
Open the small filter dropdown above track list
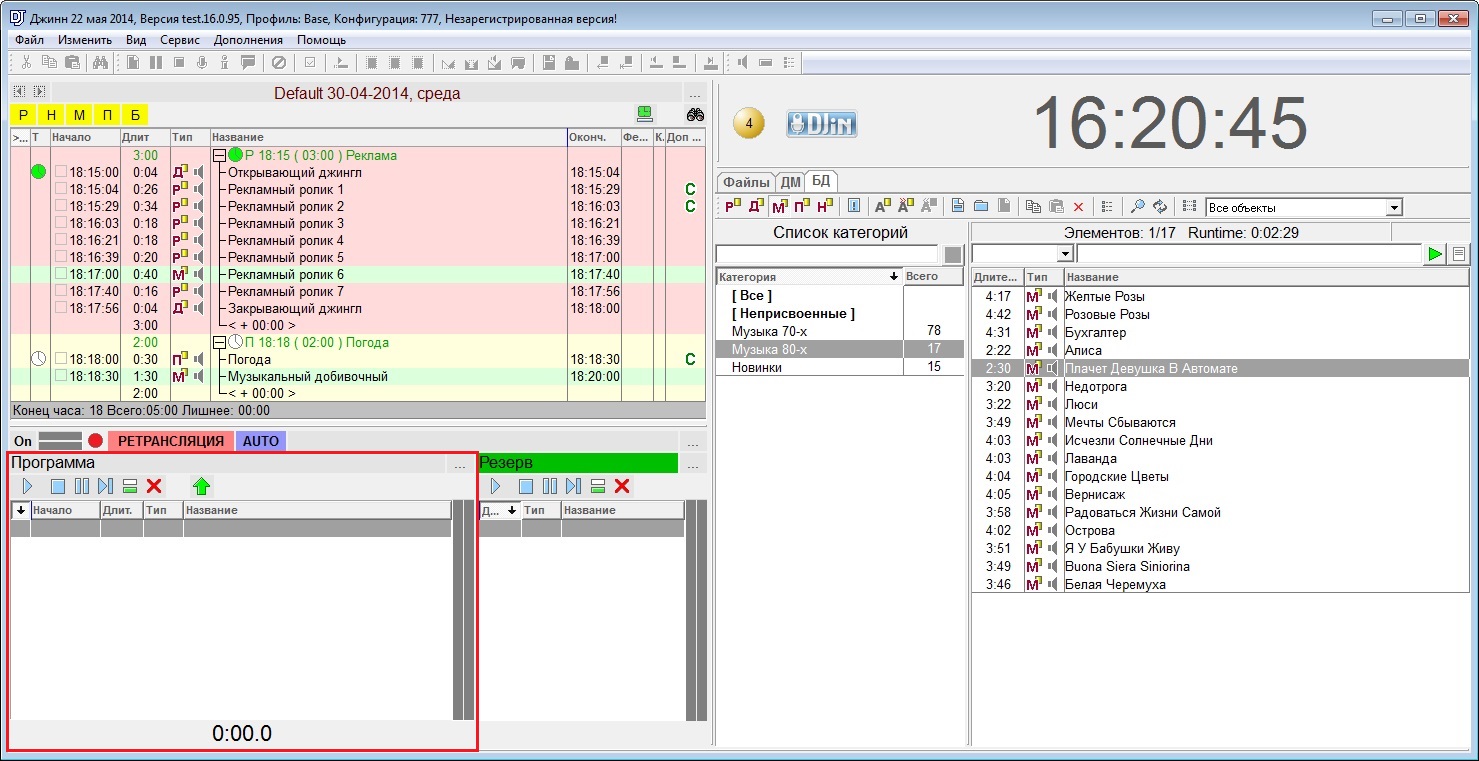[1065, 254]
